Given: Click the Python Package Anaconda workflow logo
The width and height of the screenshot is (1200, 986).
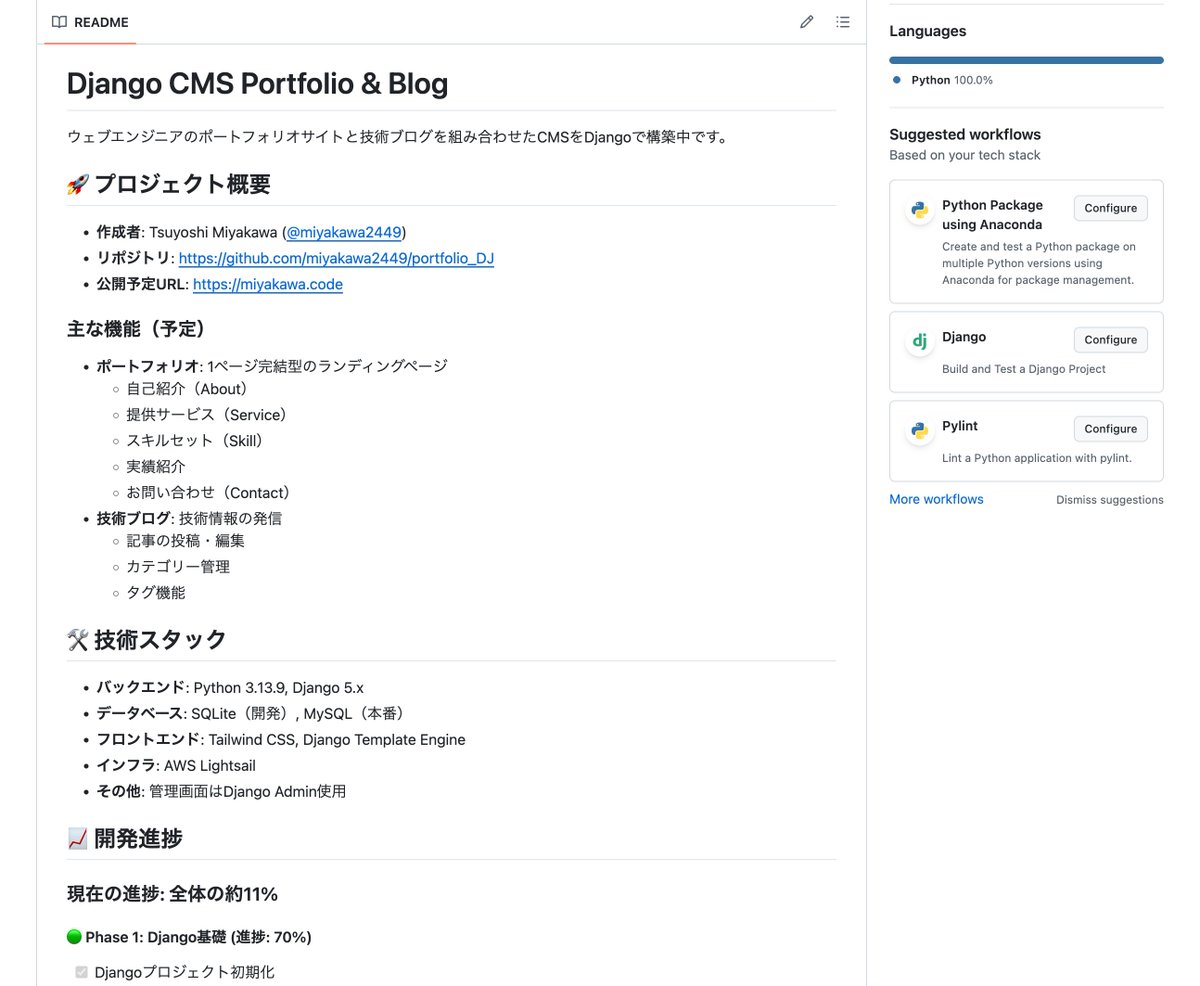Looking at the screenshot, I should click(918, 211).
